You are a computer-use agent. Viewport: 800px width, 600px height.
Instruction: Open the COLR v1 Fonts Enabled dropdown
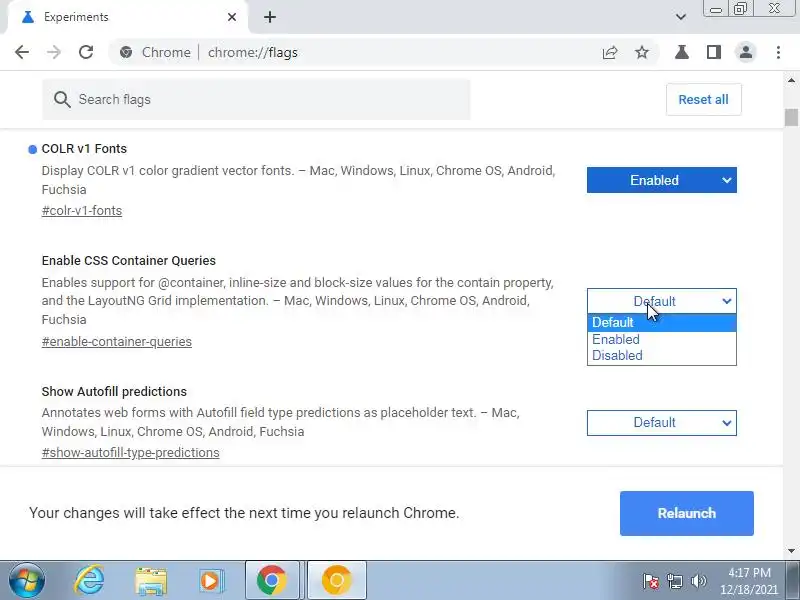(662, 180)
